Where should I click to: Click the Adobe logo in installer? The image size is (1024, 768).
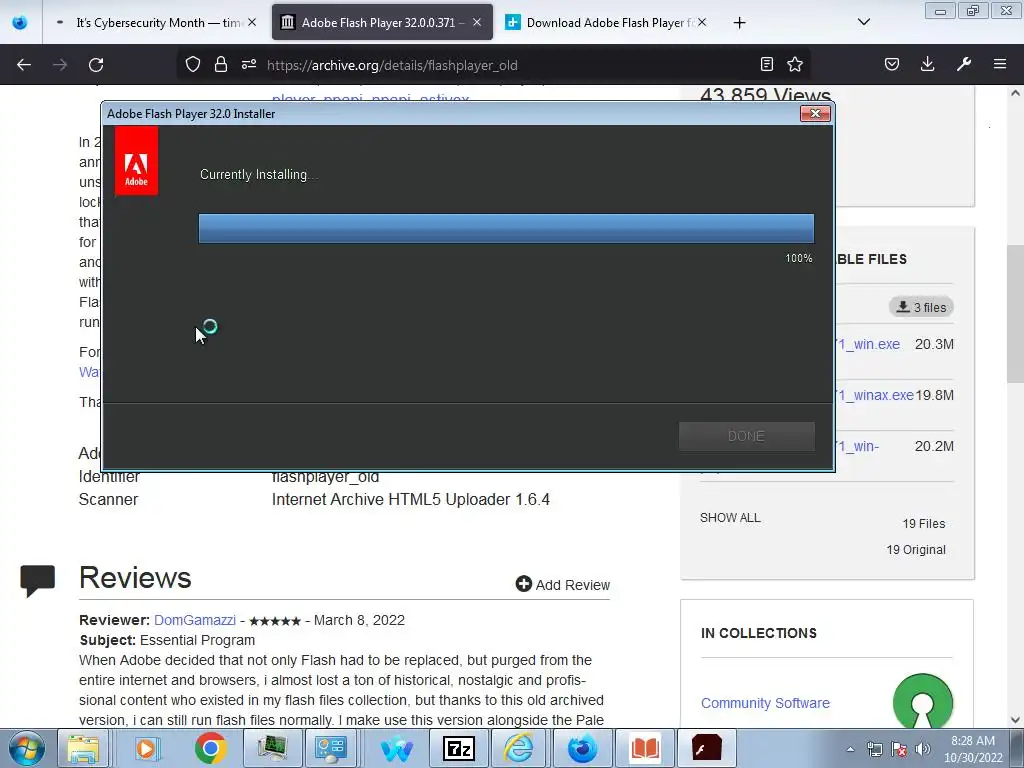click(136, 161)
